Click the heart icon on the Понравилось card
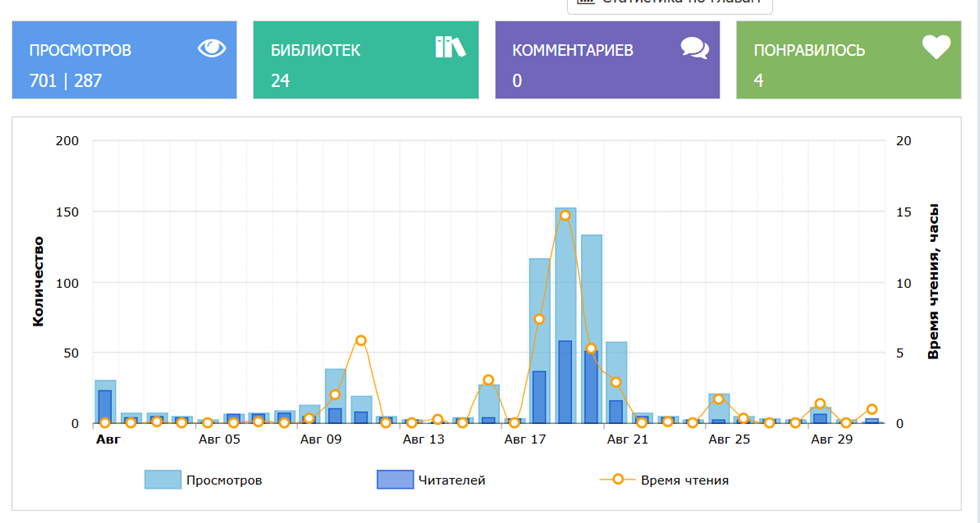This screenshot has width=980, height=523. pos(936,47)
